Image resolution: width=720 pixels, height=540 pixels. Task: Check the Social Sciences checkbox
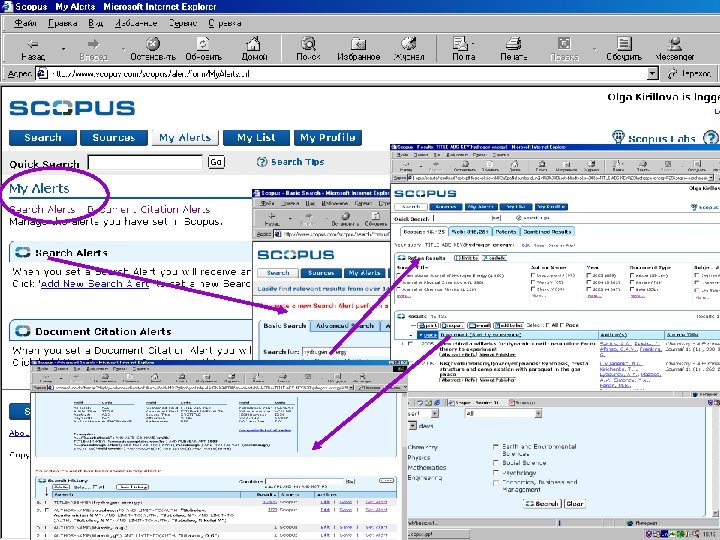tap(495, 463)
